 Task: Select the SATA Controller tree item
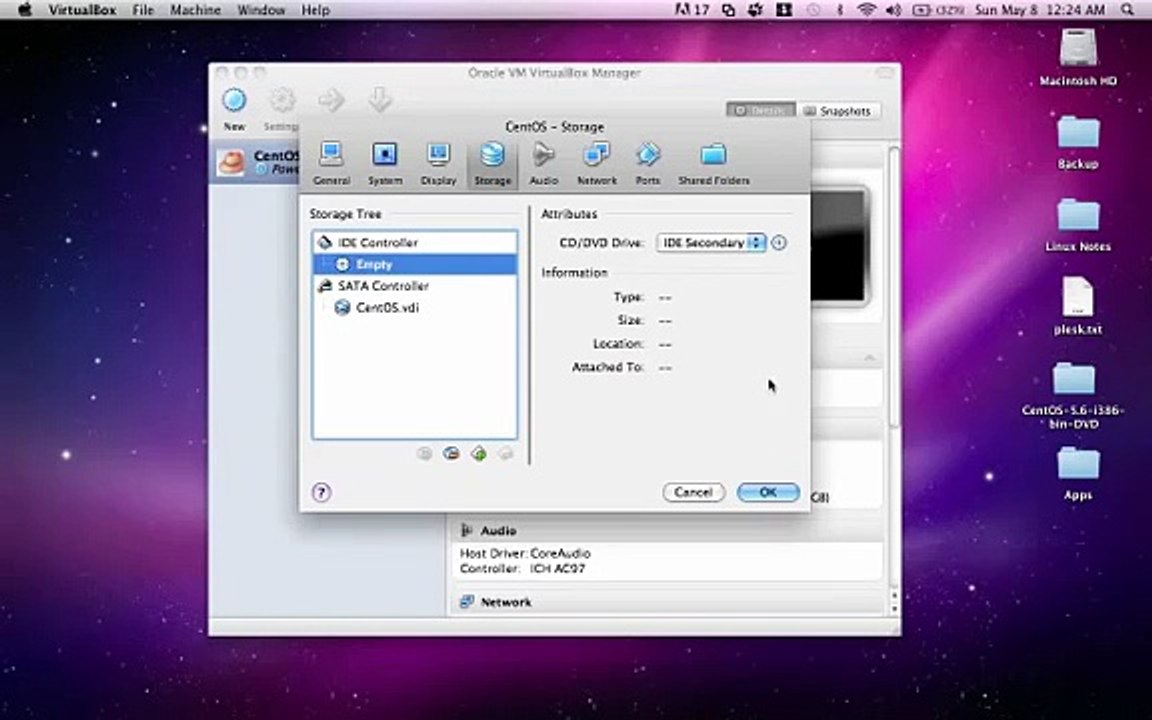pyautogui.click(x=415, y=286)
